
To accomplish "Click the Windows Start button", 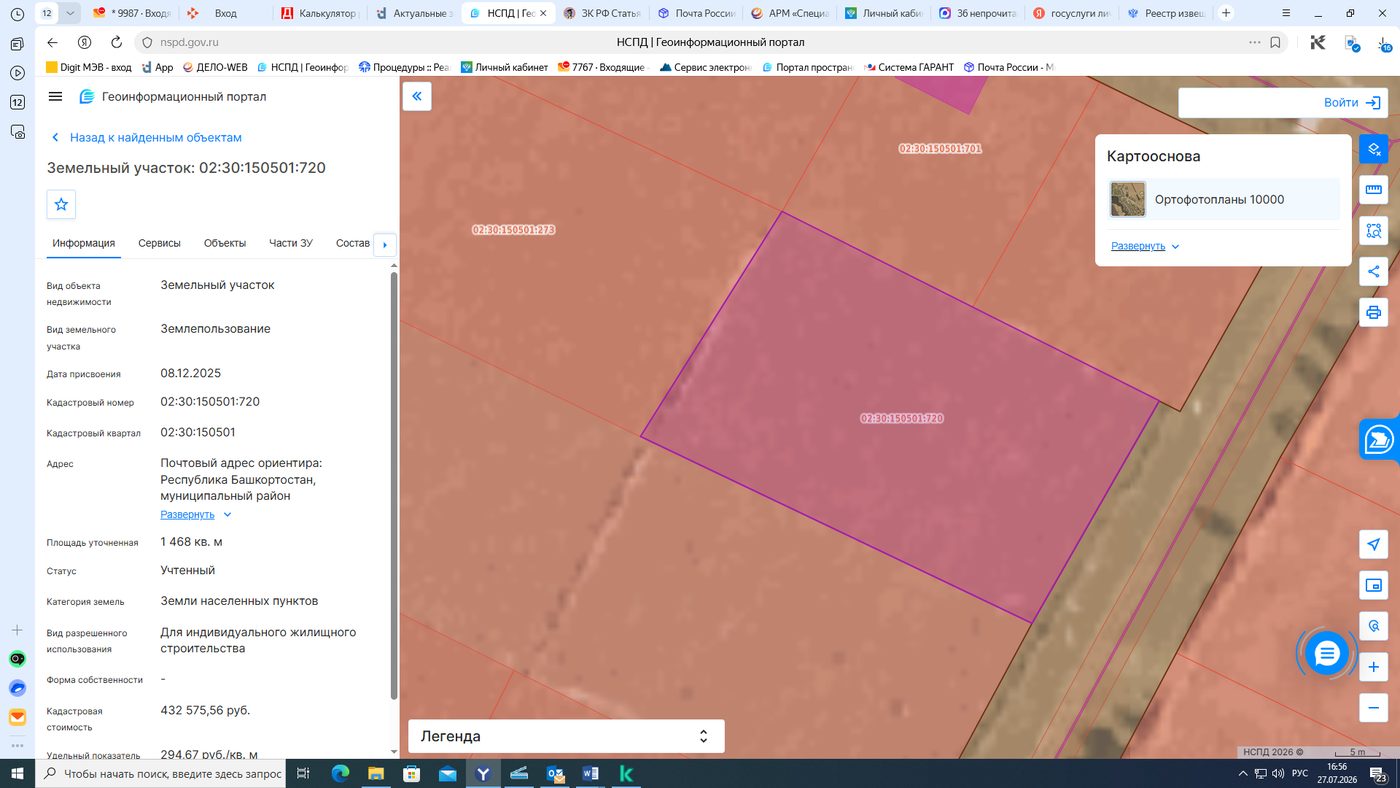I will [17, 774].
